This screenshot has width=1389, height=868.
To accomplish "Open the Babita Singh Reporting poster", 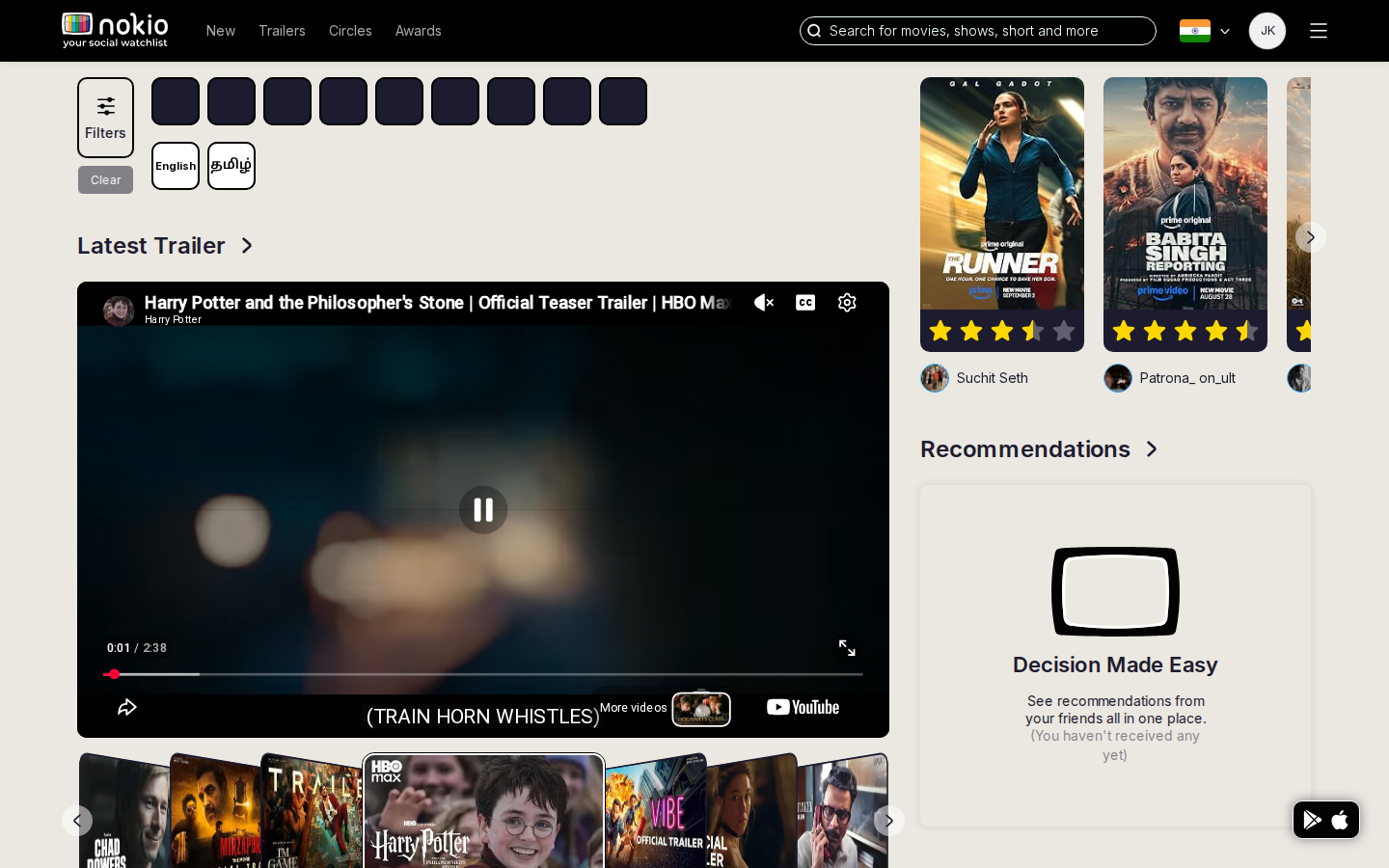I will click(x=1185, y=193).
